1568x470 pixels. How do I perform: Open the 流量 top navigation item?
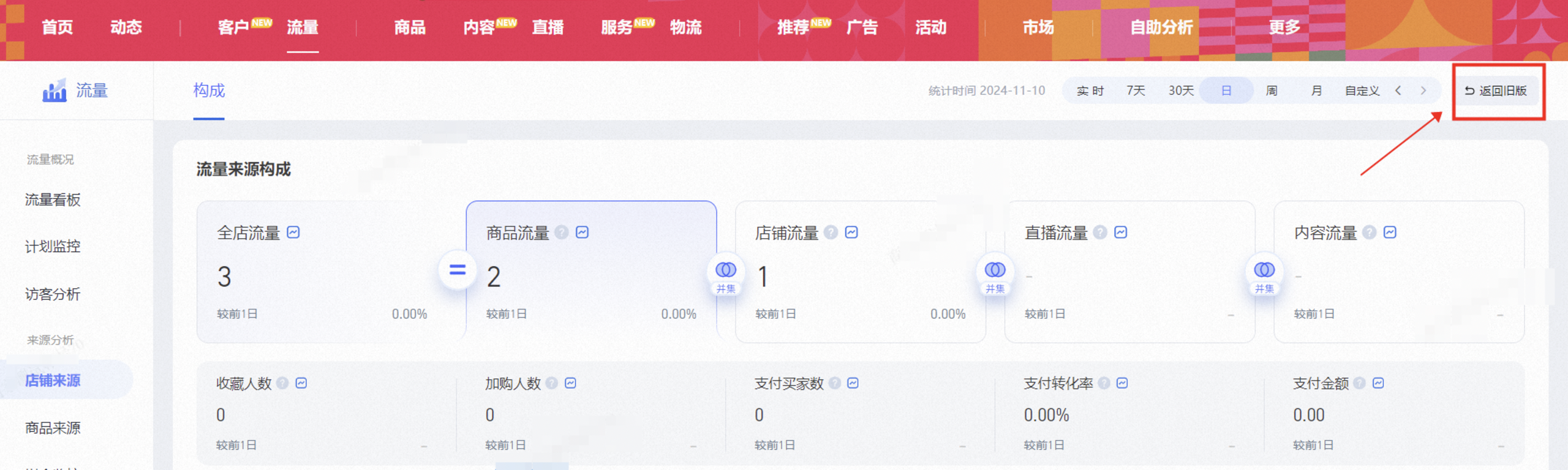click(303, 28)
